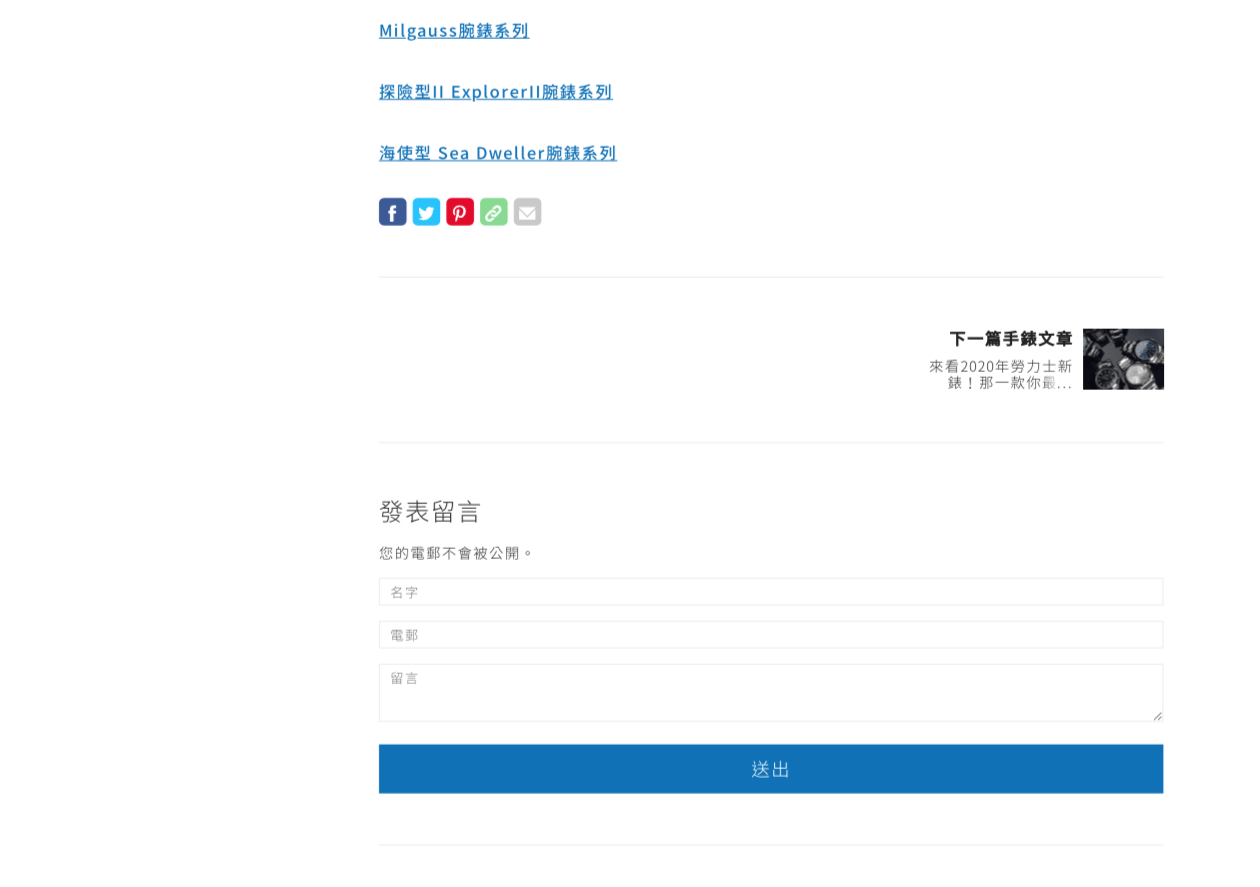
Task: Click the next article watch thumbnail
Action: click(x=1123, y=359)
